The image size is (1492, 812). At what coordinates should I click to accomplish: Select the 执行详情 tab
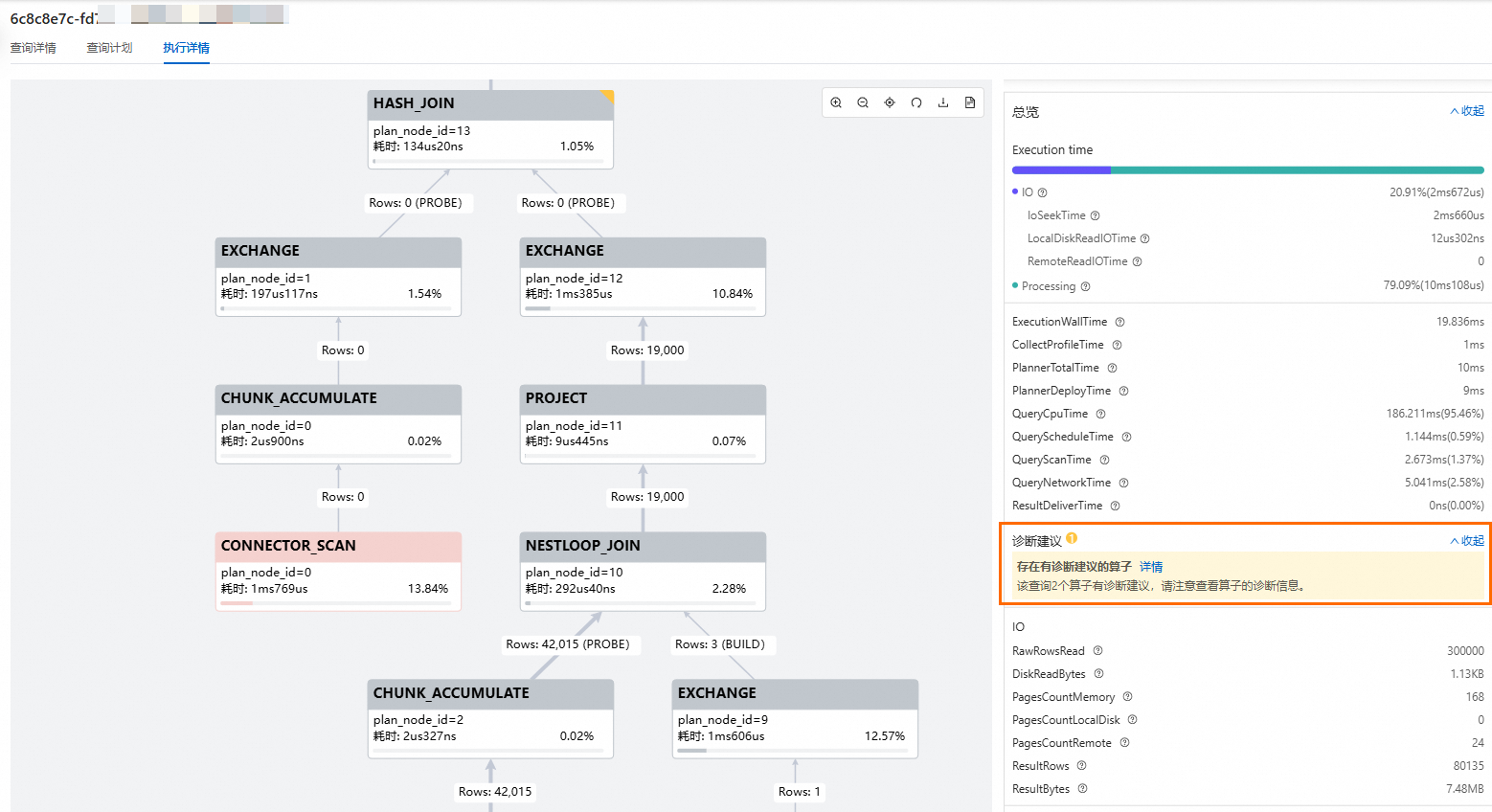(186, 48)
